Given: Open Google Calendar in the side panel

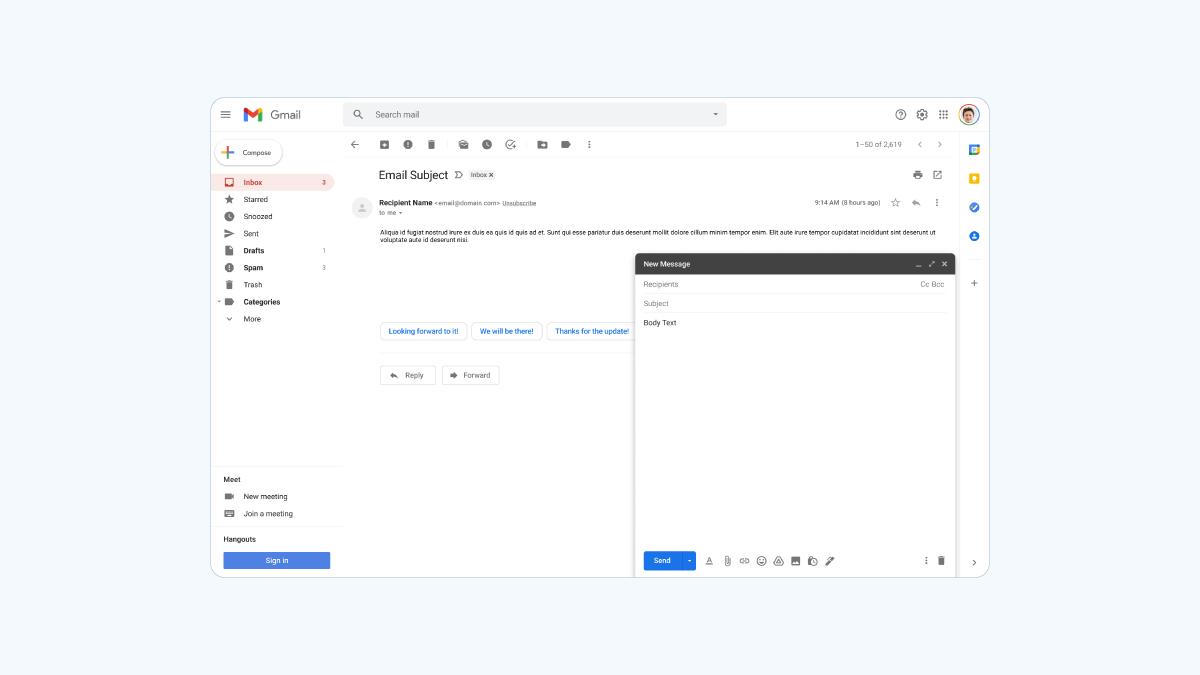Looking at the screenshot, I should coord(974,150).
